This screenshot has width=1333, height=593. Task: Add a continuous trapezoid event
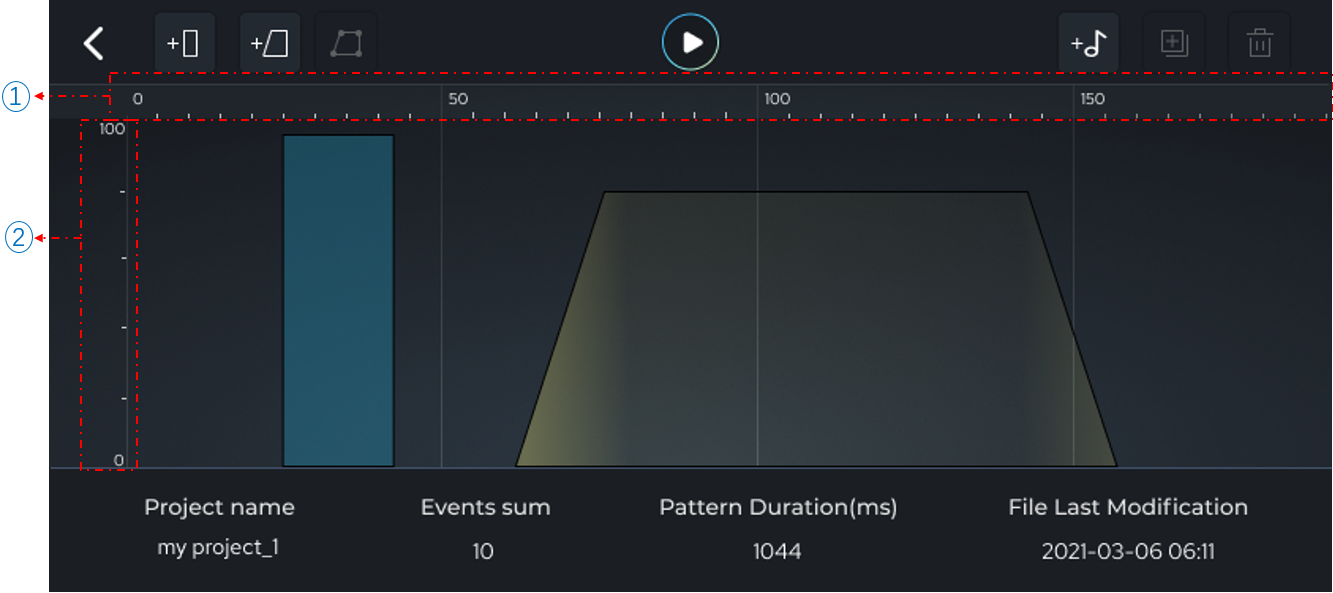(269, 43)
